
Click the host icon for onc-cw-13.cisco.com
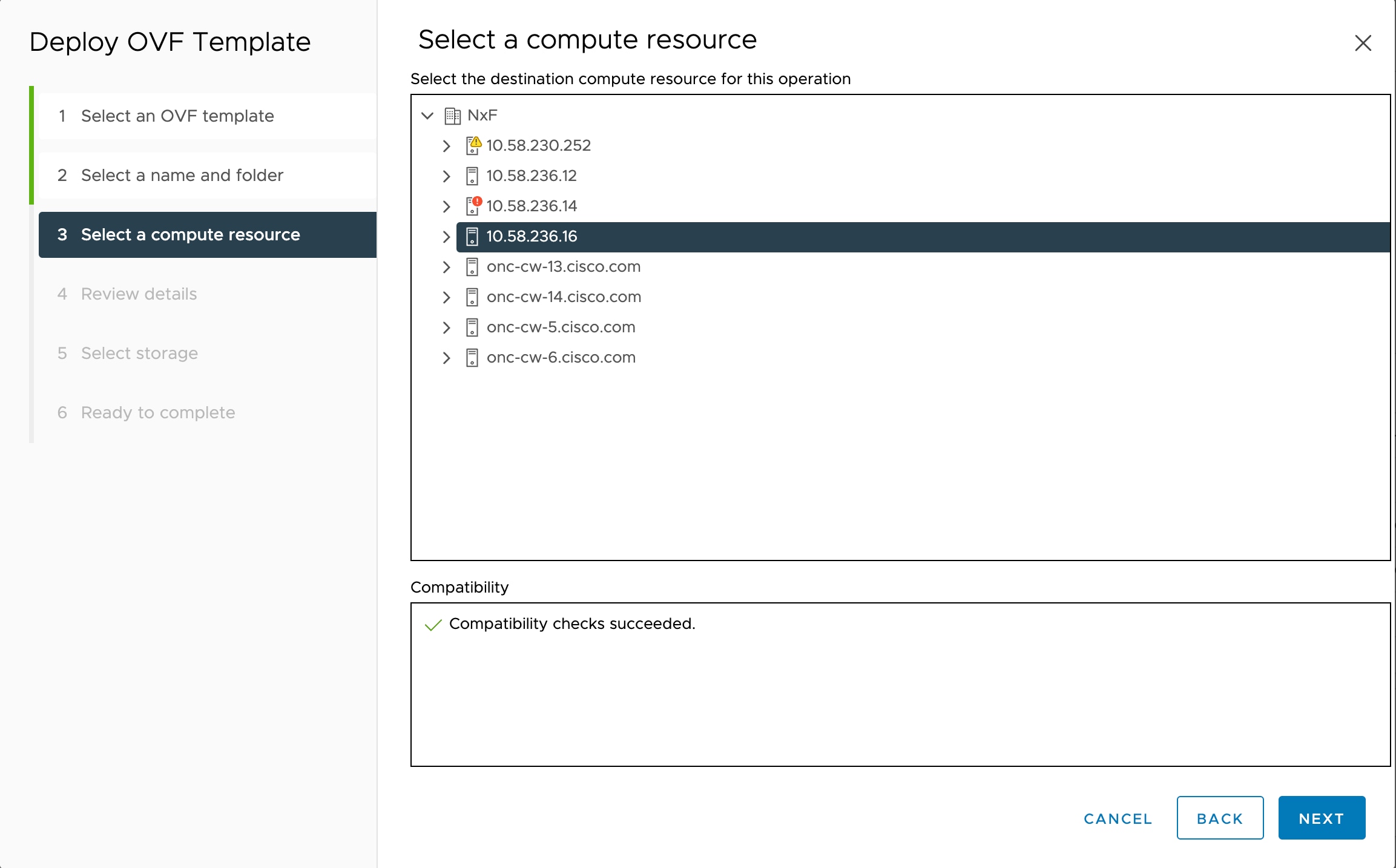[x=472, y=267]
